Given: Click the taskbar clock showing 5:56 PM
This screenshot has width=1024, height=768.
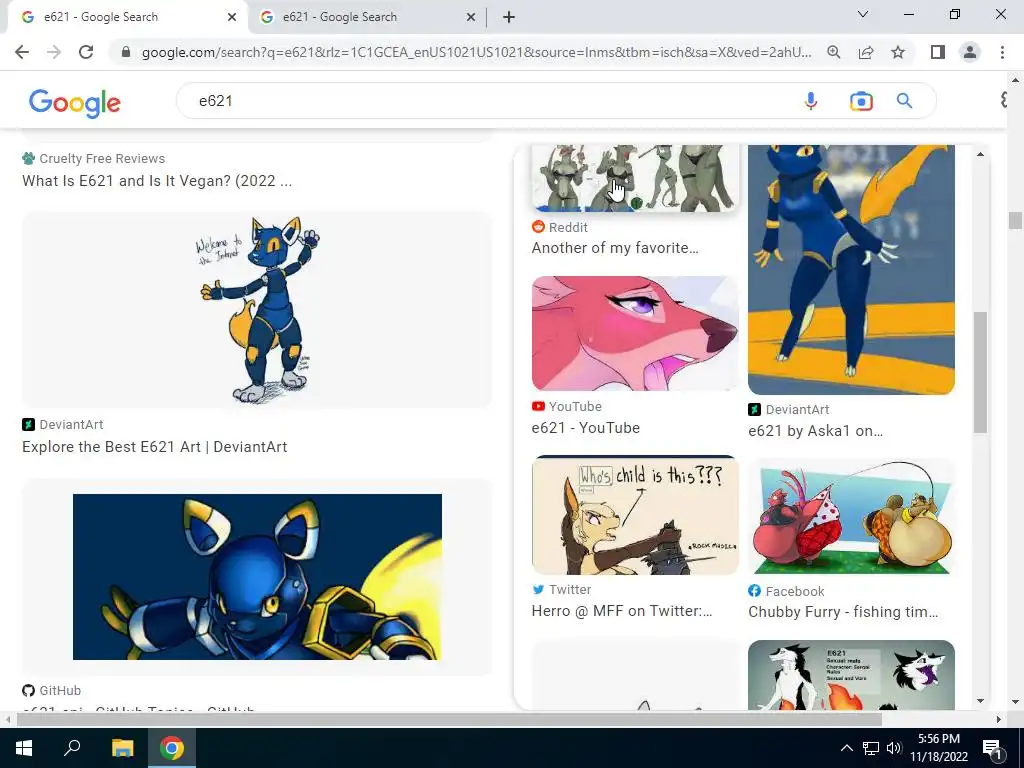Looking at the screenshot, I should [938, 748].
